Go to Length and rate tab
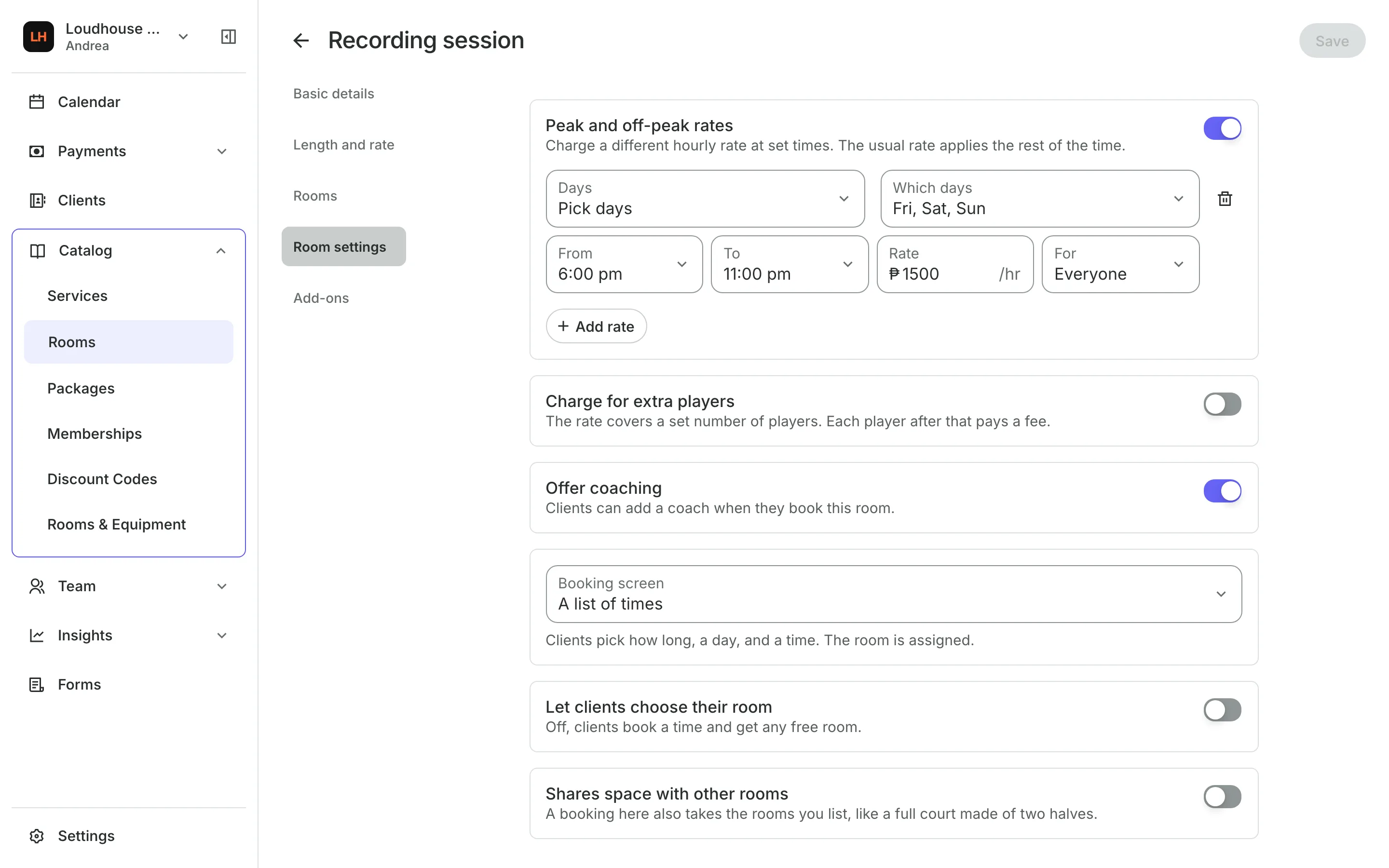The width and height of the screenshot is (1389, 868). coord(344,145)
